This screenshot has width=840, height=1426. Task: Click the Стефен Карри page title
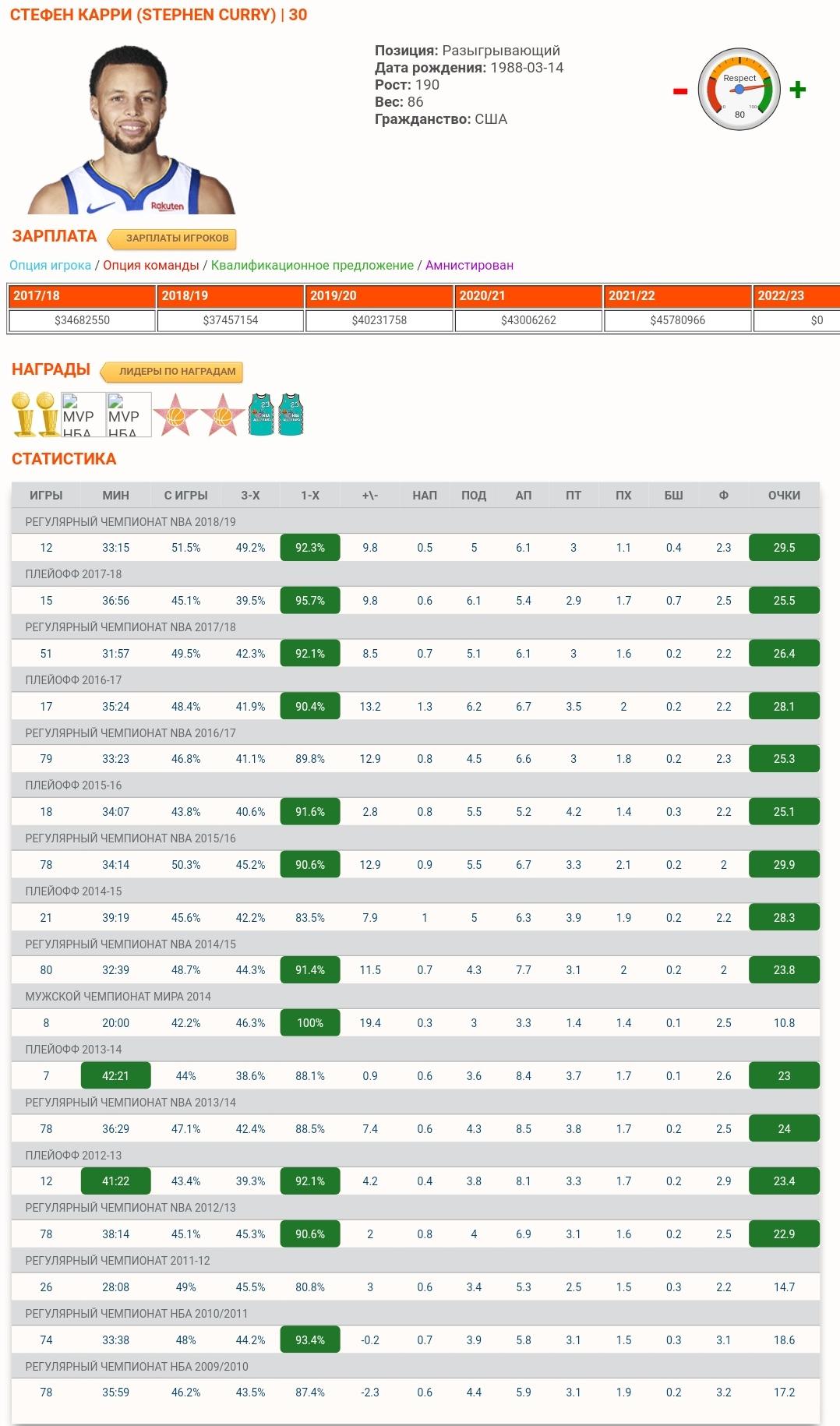click(158, 15)
